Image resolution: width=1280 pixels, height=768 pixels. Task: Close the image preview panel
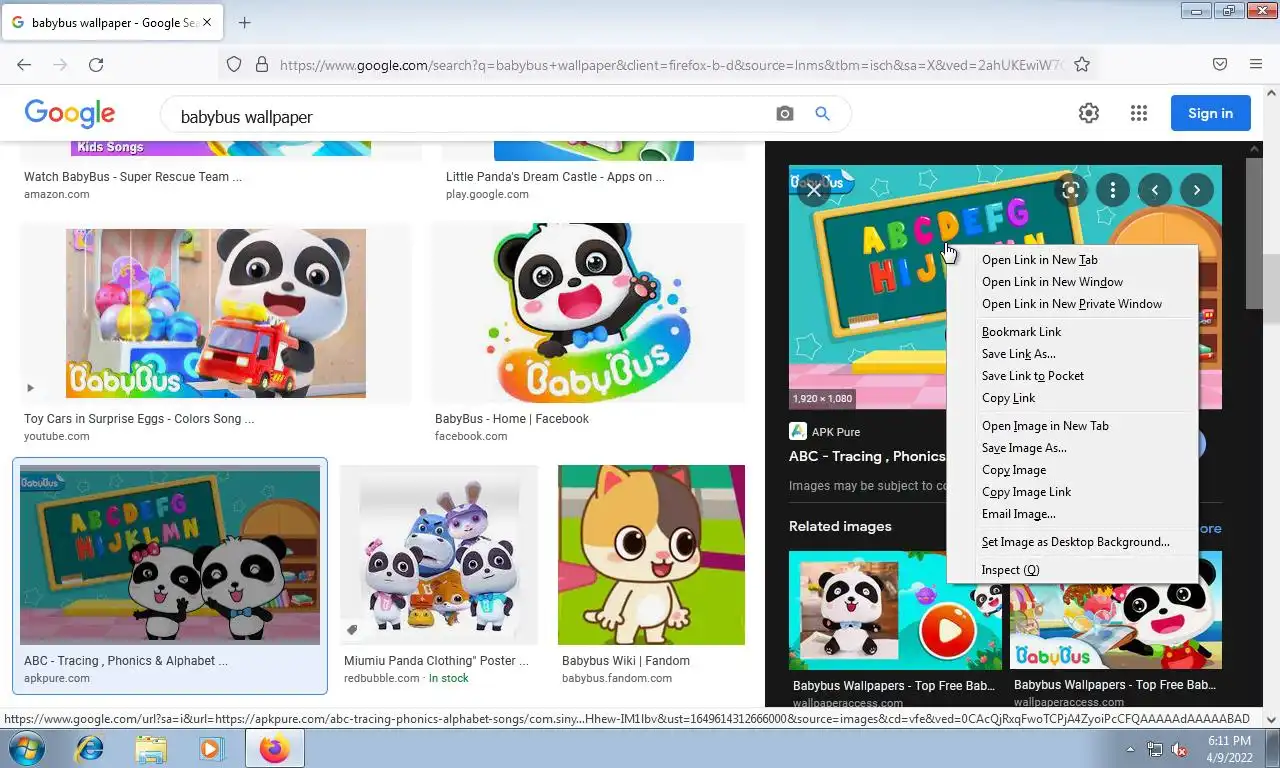(x=814, y=189)
